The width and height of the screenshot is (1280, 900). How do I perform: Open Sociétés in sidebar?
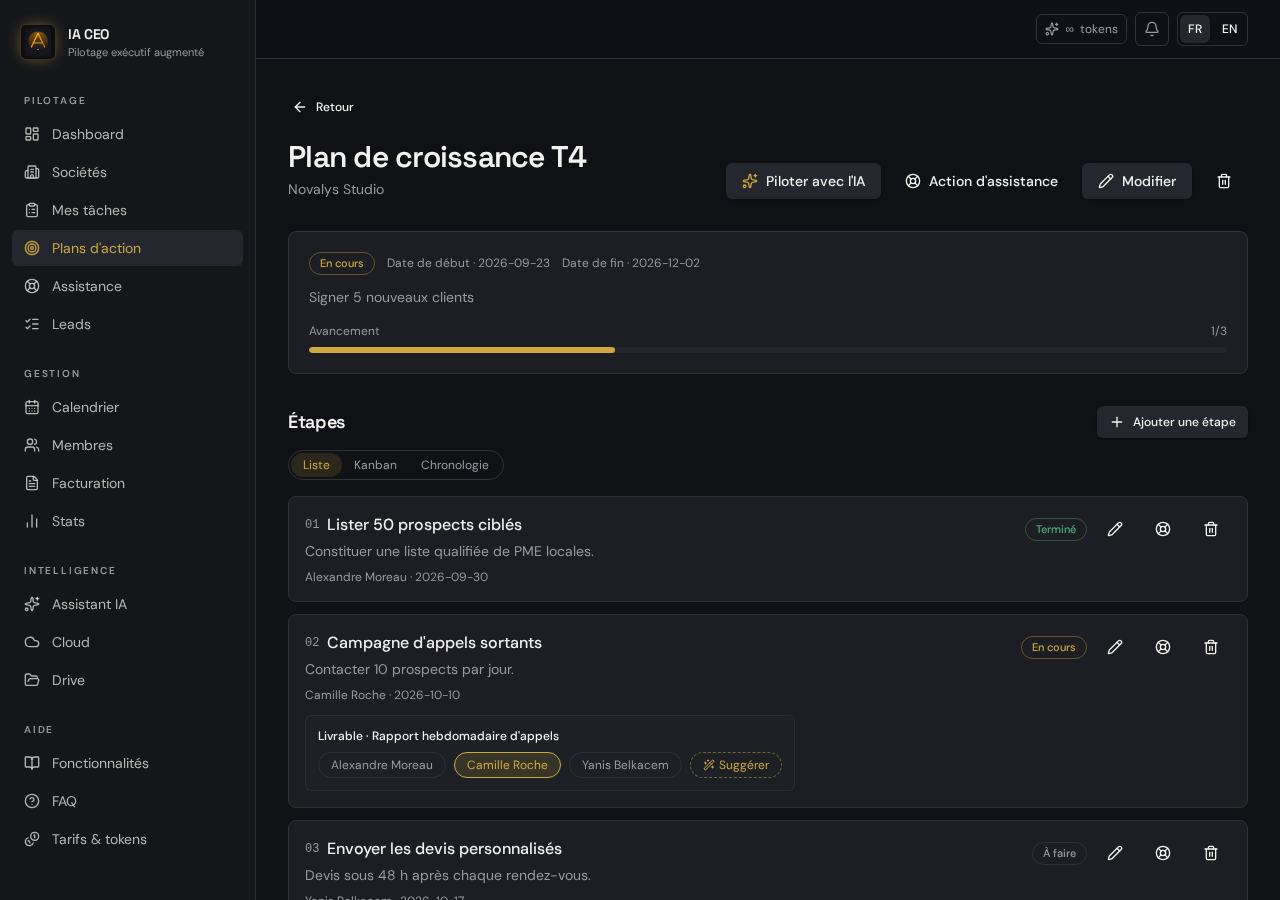click(127, 172)
